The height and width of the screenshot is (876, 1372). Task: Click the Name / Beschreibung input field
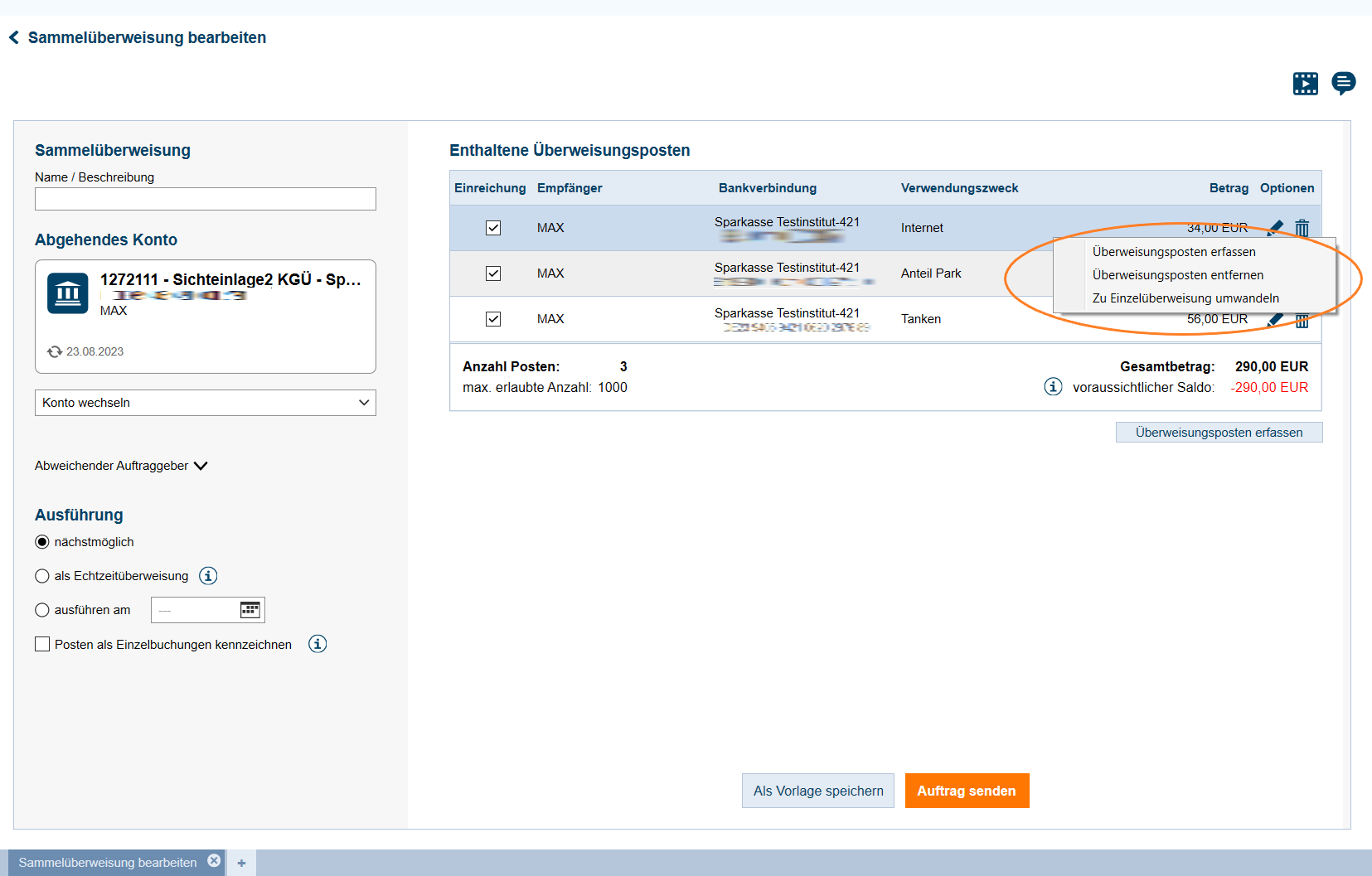tap(205, 199)
